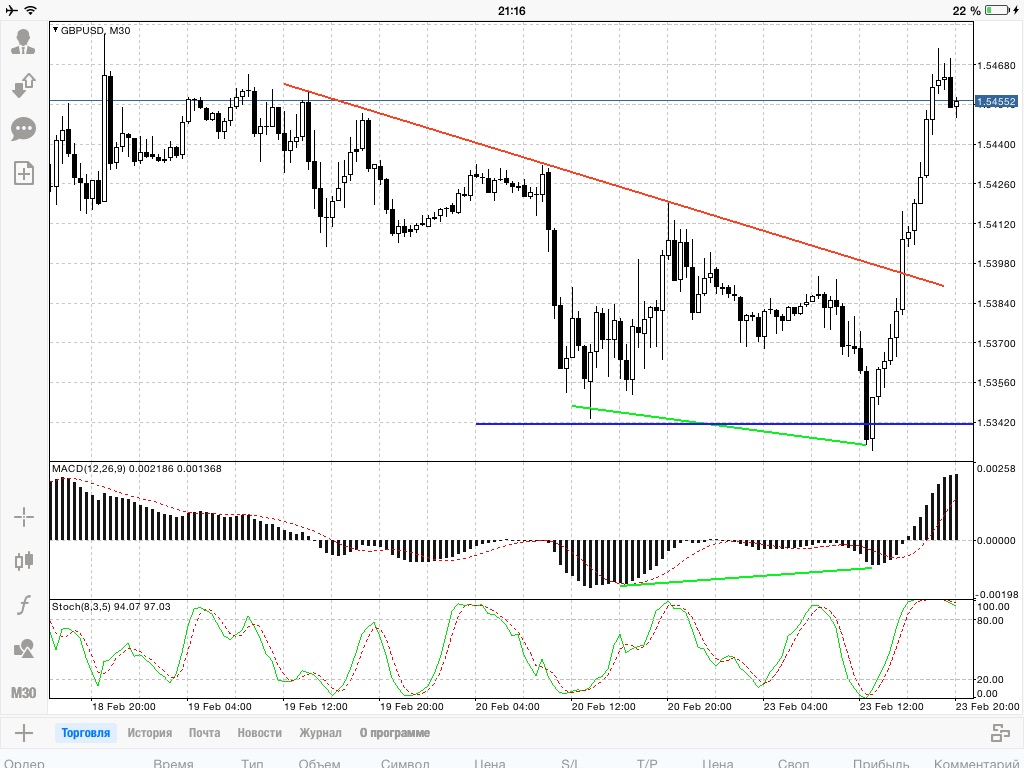
Task: Open the indicators function icon
Action: (x=24, y=605)
